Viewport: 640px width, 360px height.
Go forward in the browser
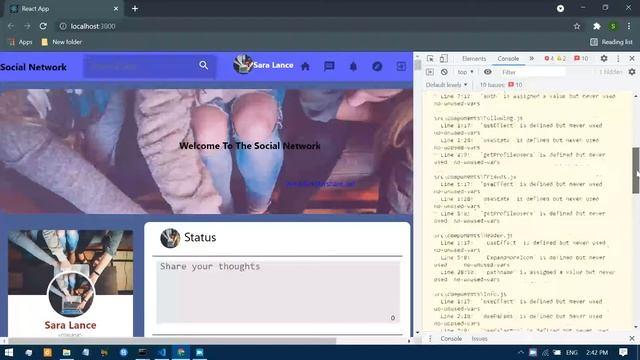tap(27, 26)
